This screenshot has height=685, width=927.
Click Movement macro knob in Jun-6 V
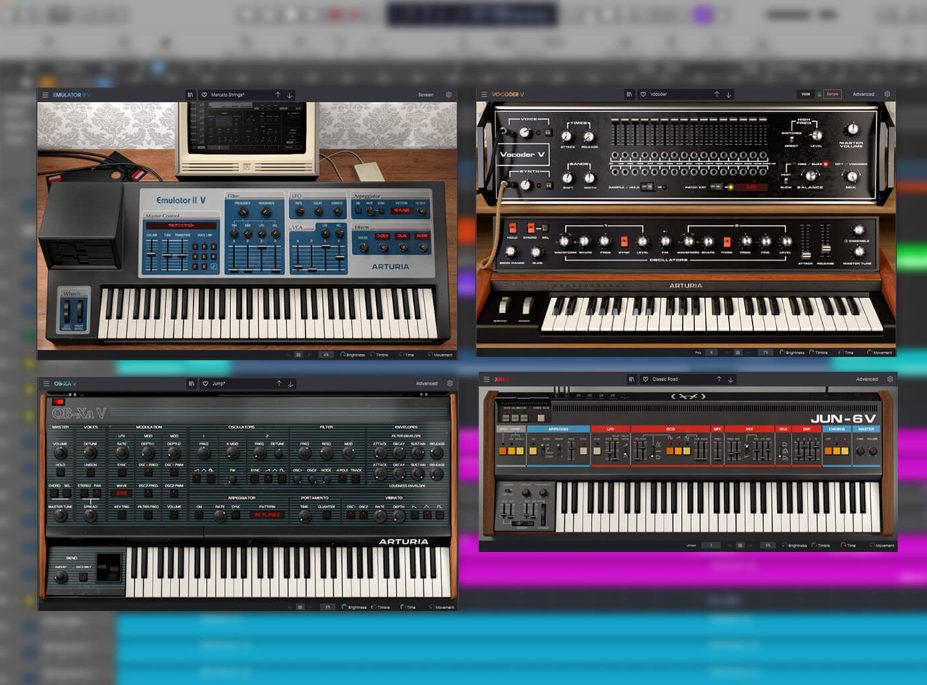(871, 546)
